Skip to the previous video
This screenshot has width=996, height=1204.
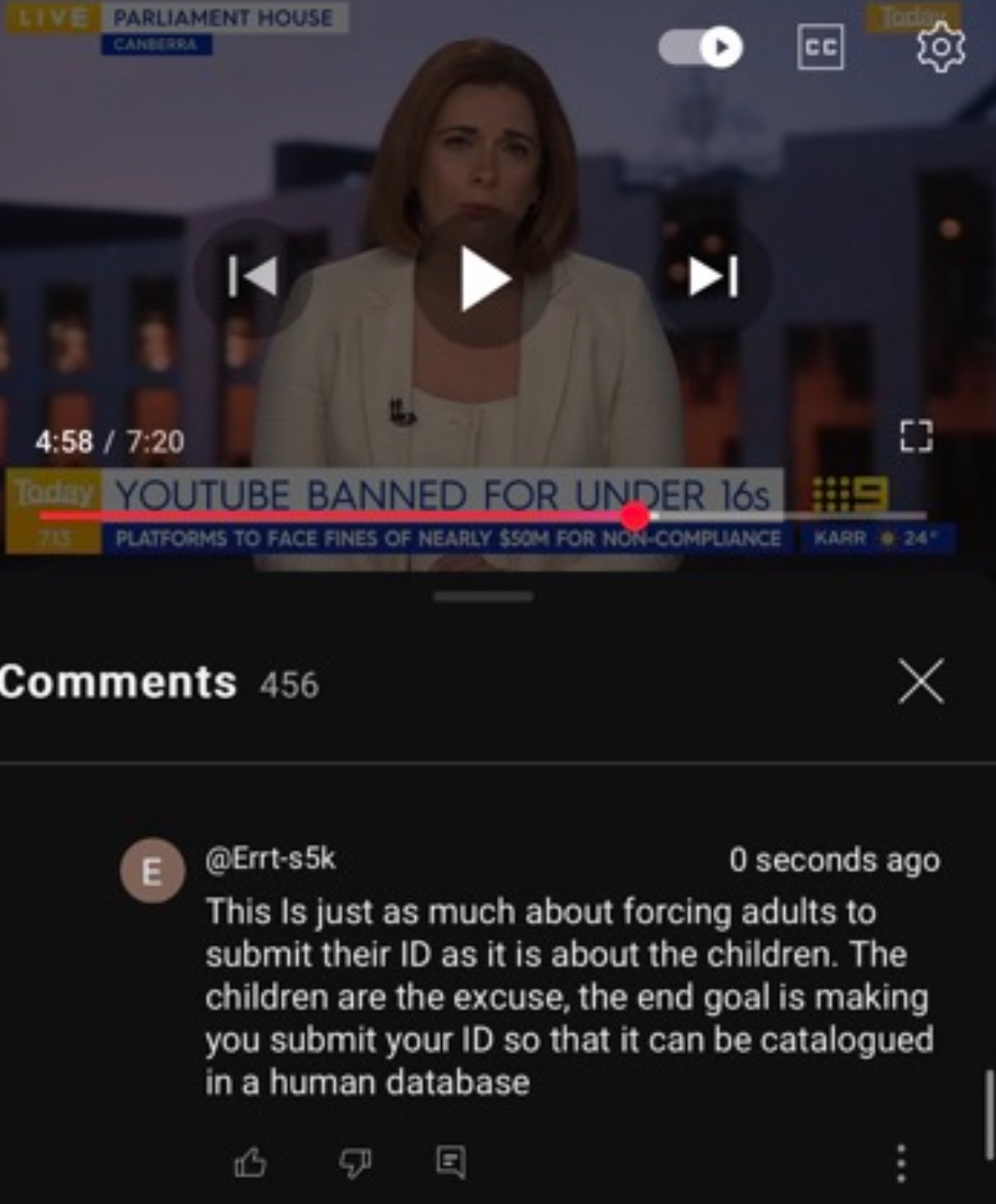click(253, 277)
